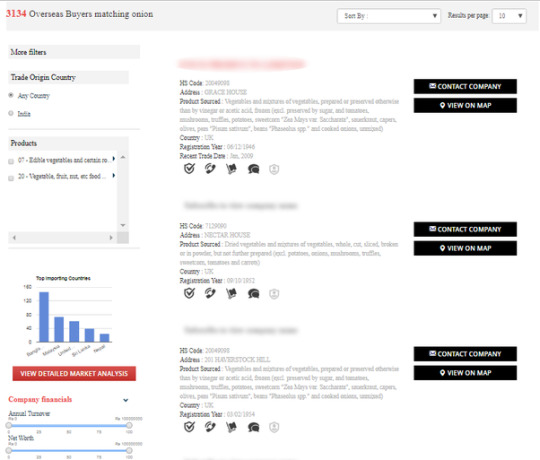Click Products list scroll up arrow

123,157
